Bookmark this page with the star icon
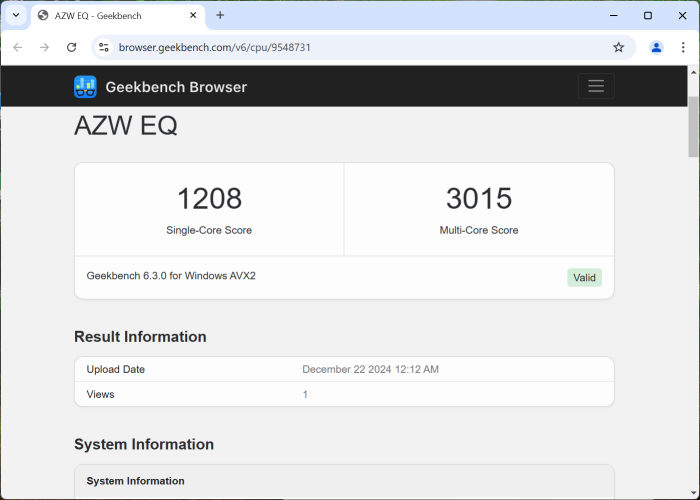This screenshot has height=500, width=700. (618, 47)
